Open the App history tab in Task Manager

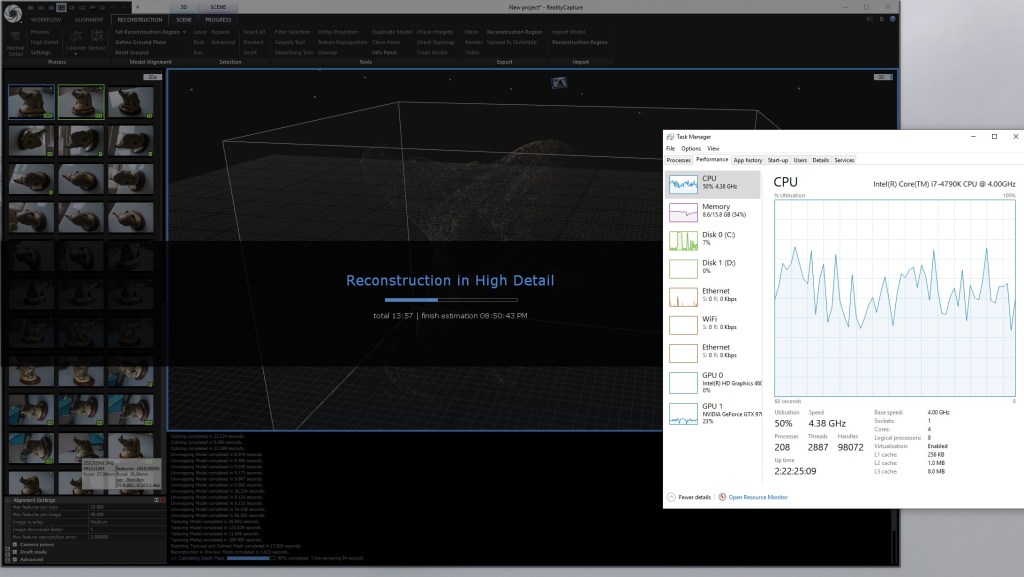tap(750, 159)
